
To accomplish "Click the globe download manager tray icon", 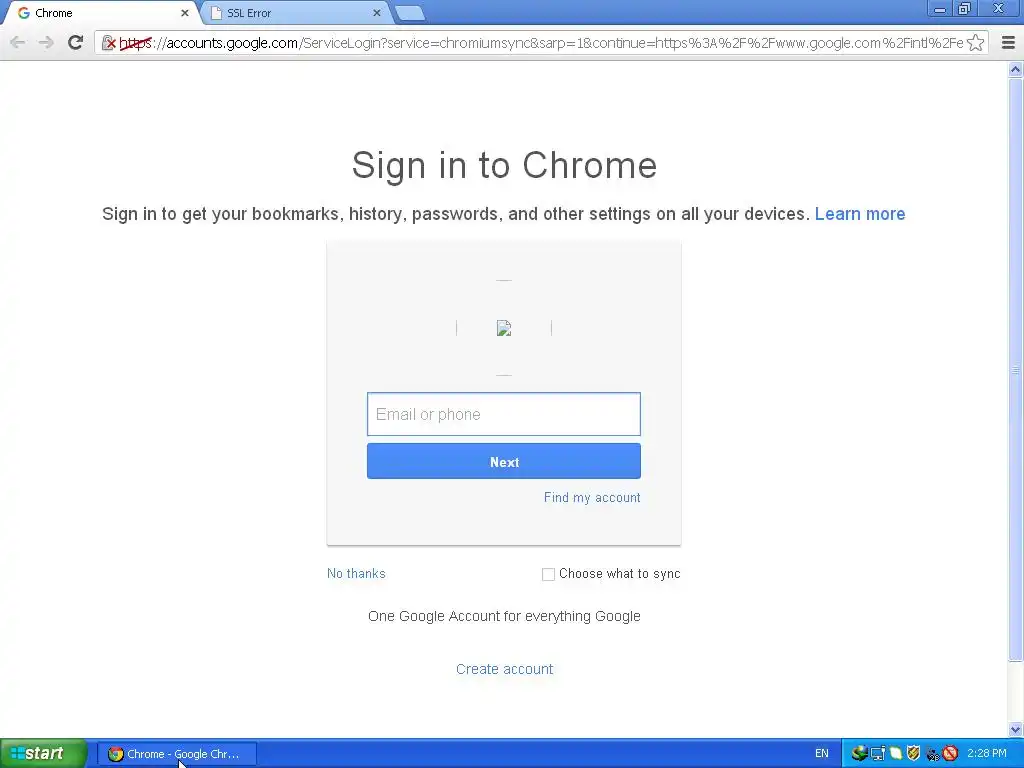I will pyautogui.click(x=859, y=754).
